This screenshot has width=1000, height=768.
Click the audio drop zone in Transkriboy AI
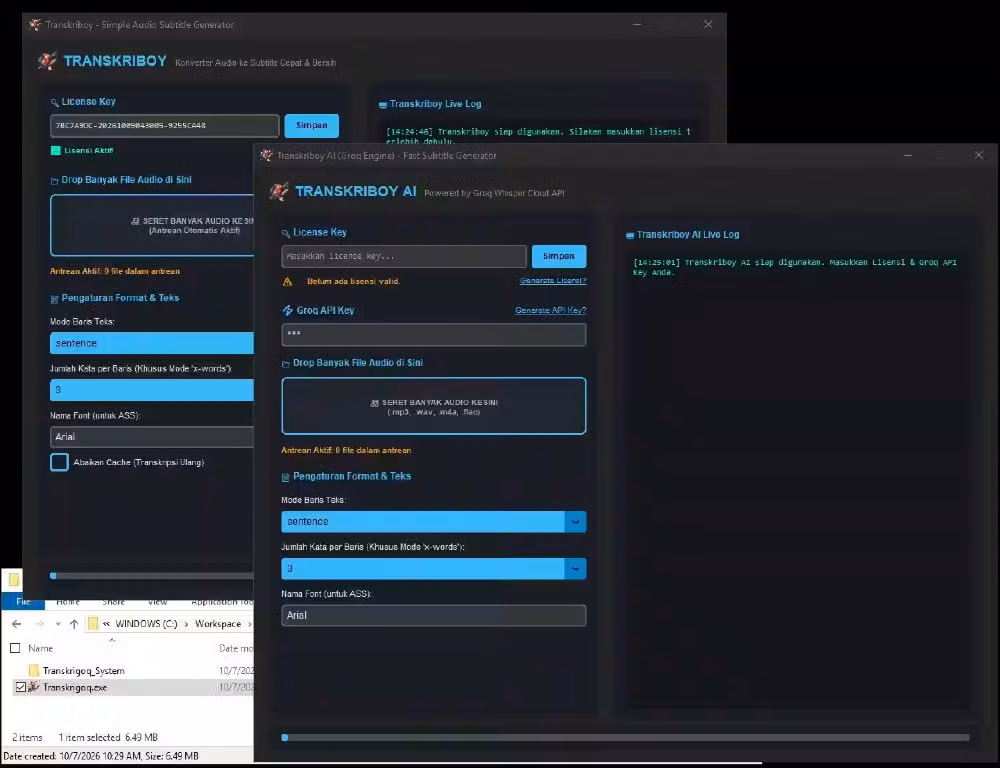434,406
